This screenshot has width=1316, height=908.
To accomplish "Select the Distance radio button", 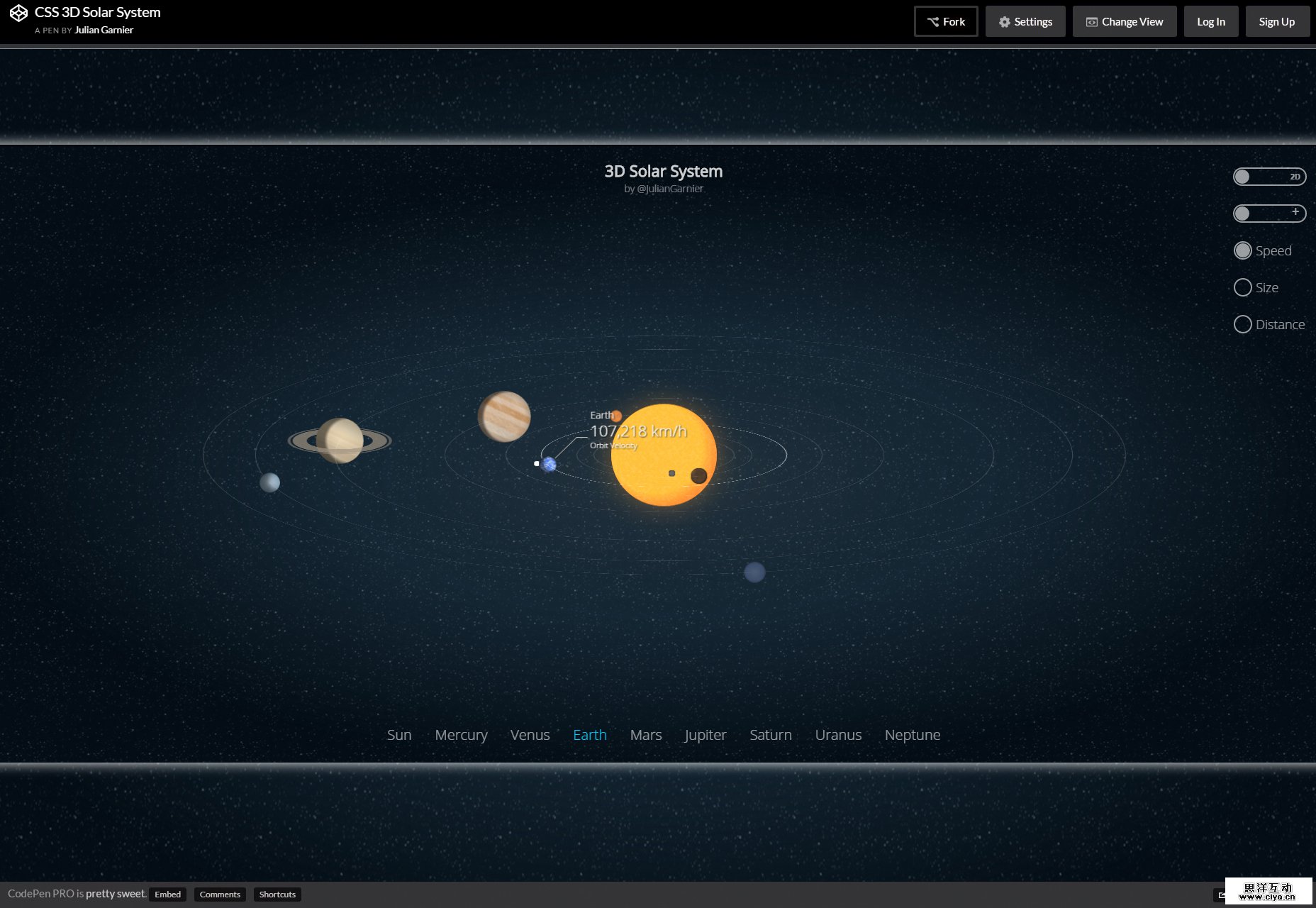I will tap(1243, 324).
